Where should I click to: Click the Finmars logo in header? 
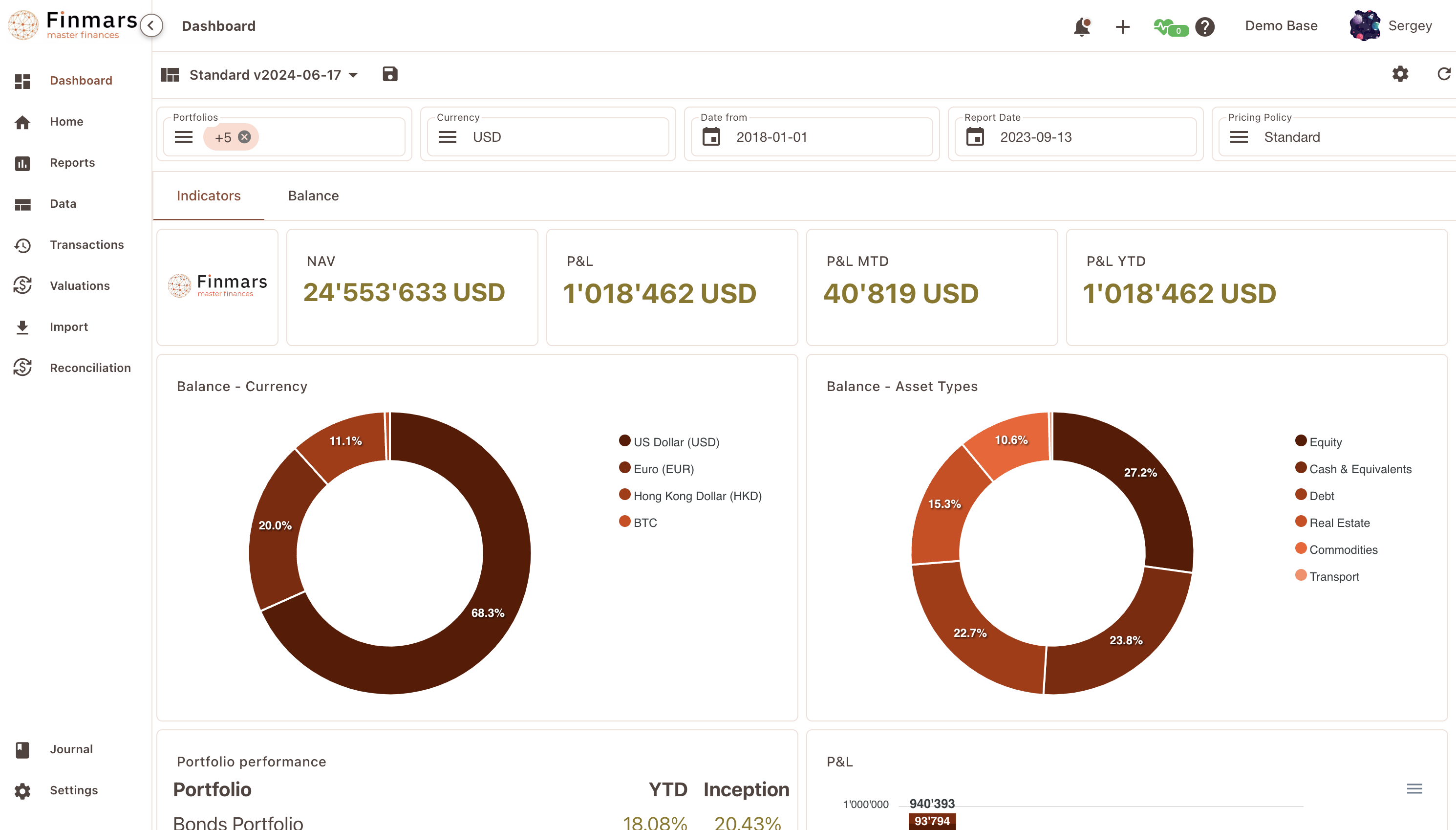pyautogui.click(x=72, y=25)
